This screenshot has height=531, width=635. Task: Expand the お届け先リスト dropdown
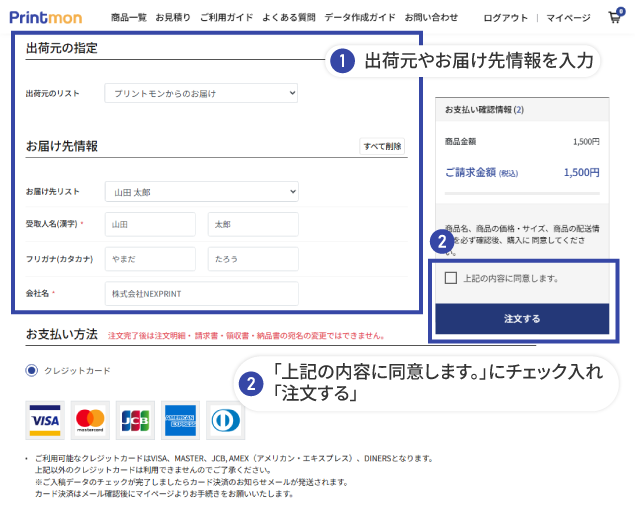pos(201,191)
